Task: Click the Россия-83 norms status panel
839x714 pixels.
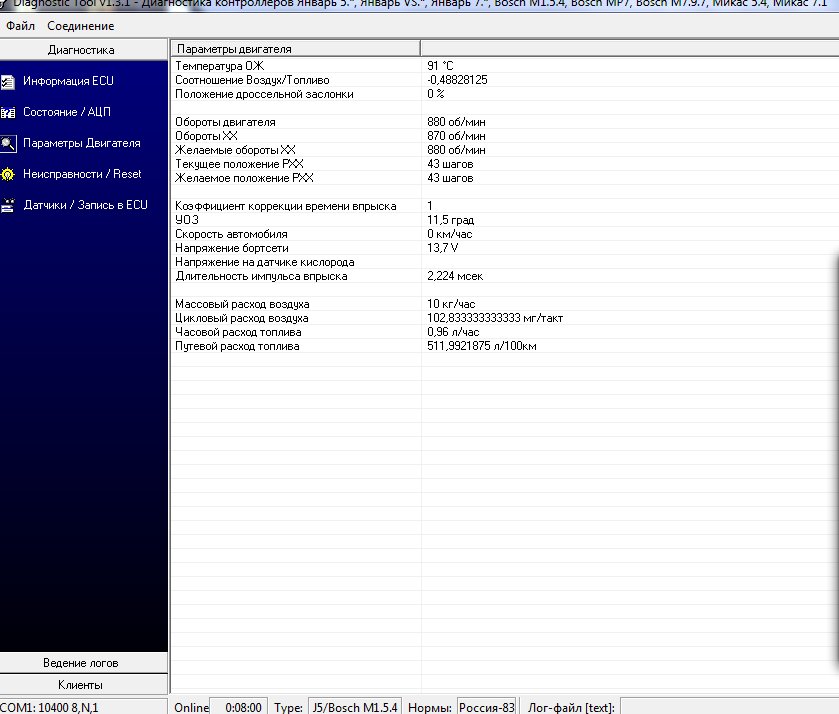Action: (x=488, y=707)
